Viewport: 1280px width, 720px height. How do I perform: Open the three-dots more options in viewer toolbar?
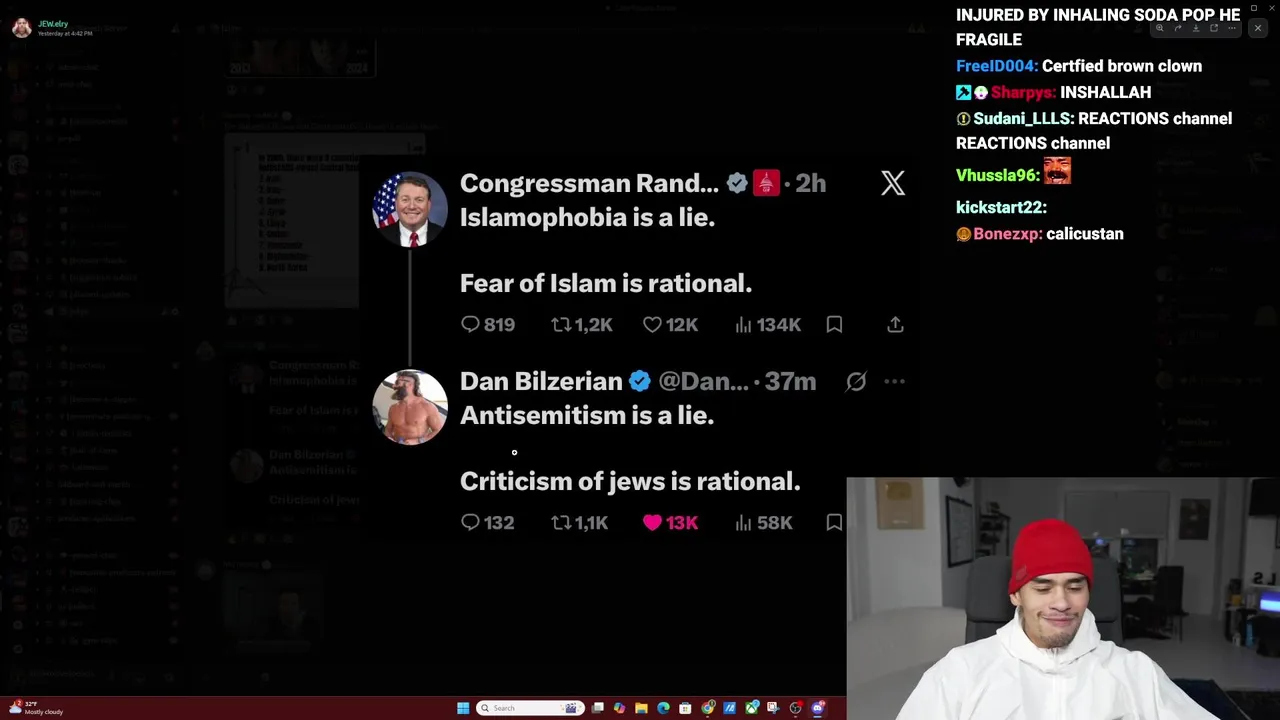(1232, 28)
